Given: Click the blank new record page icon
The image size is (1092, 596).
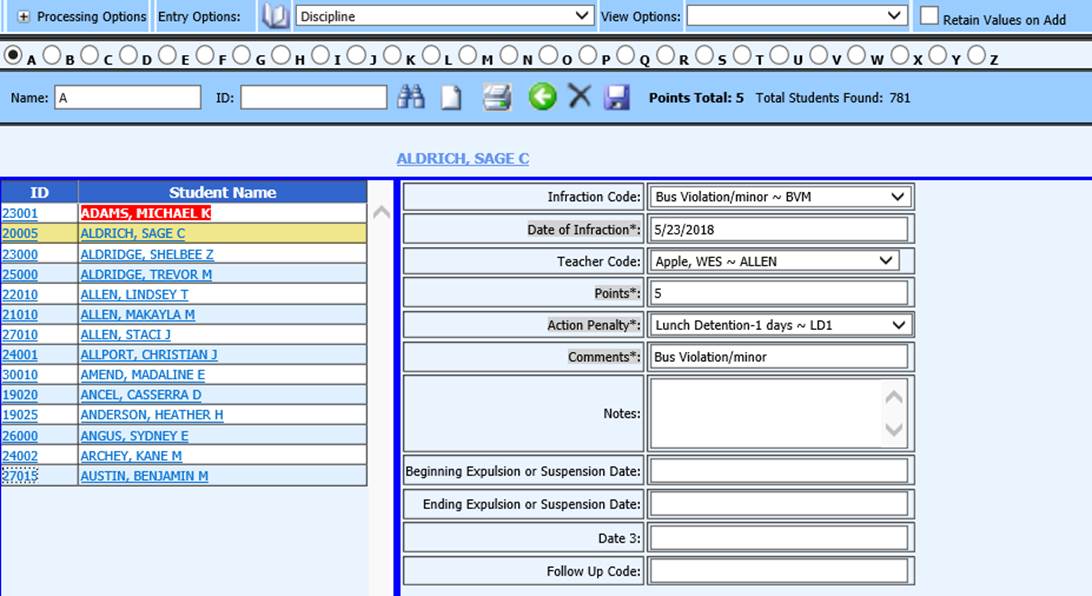Looking at the screenshot, I should pos(452,97).
